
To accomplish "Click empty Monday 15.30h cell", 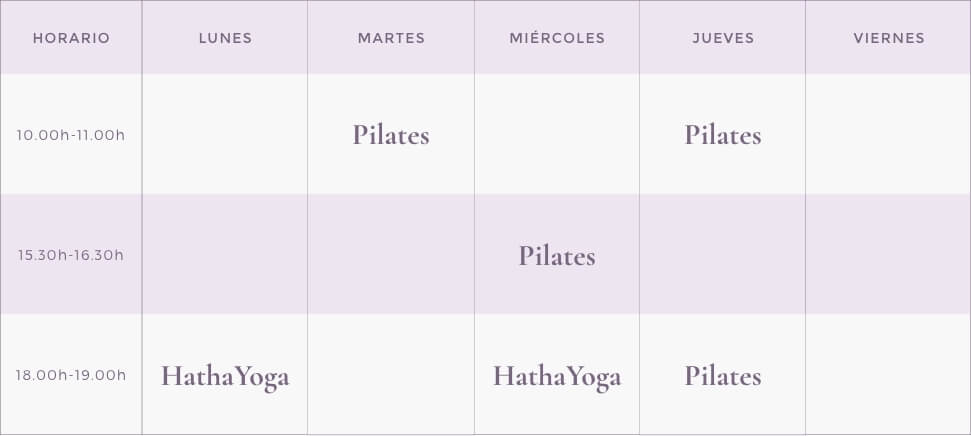I will click(225, 255).
